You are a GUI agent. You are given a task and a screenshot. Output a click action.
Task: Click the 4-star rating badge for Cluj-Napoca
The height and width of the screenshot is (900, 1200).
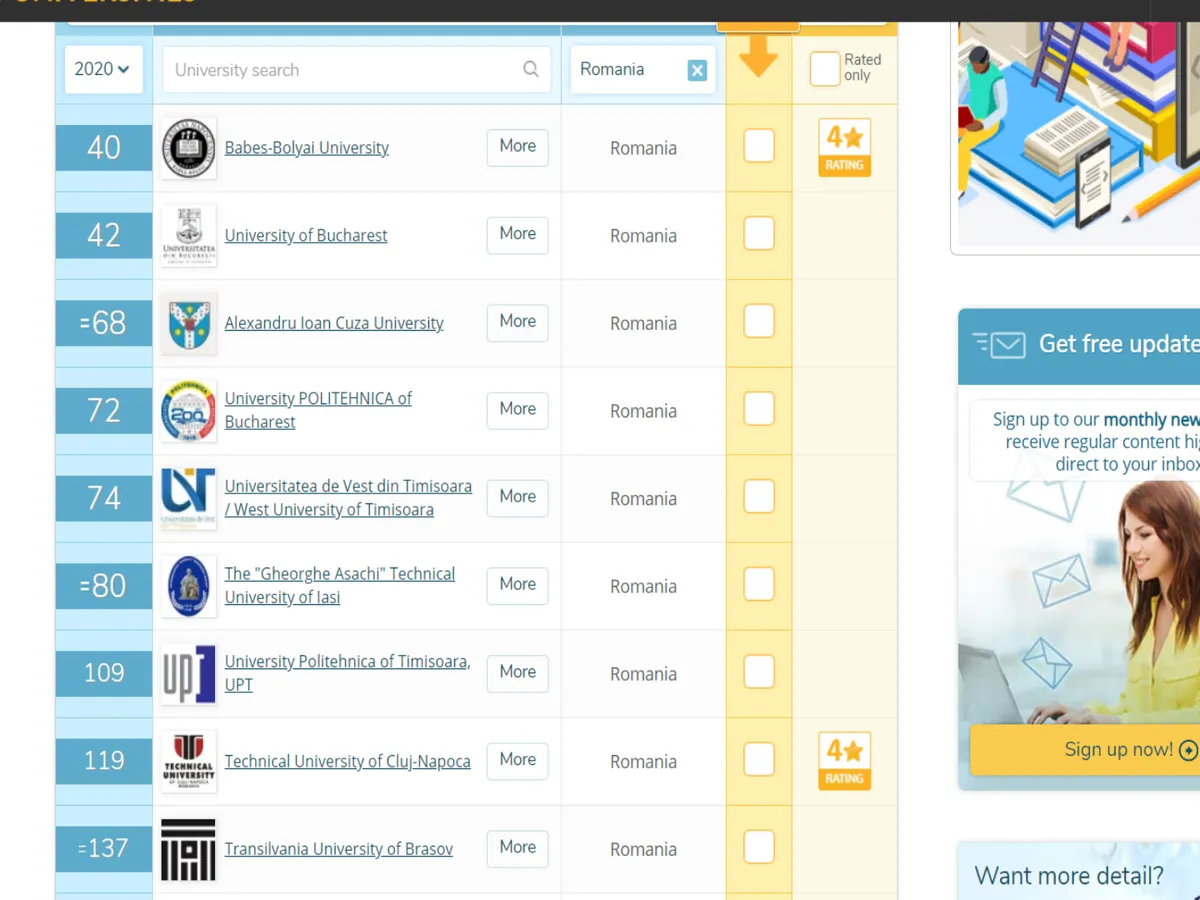pos(844,762)
